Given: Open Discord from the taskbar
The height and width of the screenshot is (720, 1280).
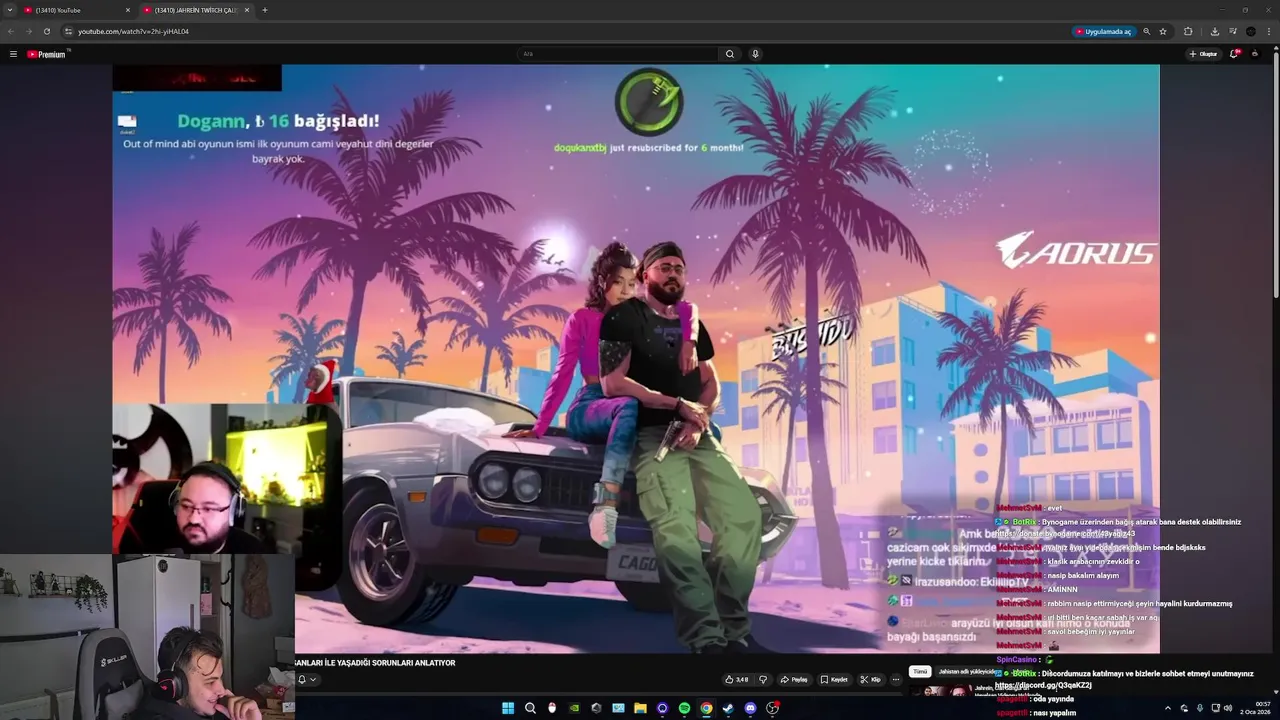Looking at the screenshot, I should coord(750,708).
